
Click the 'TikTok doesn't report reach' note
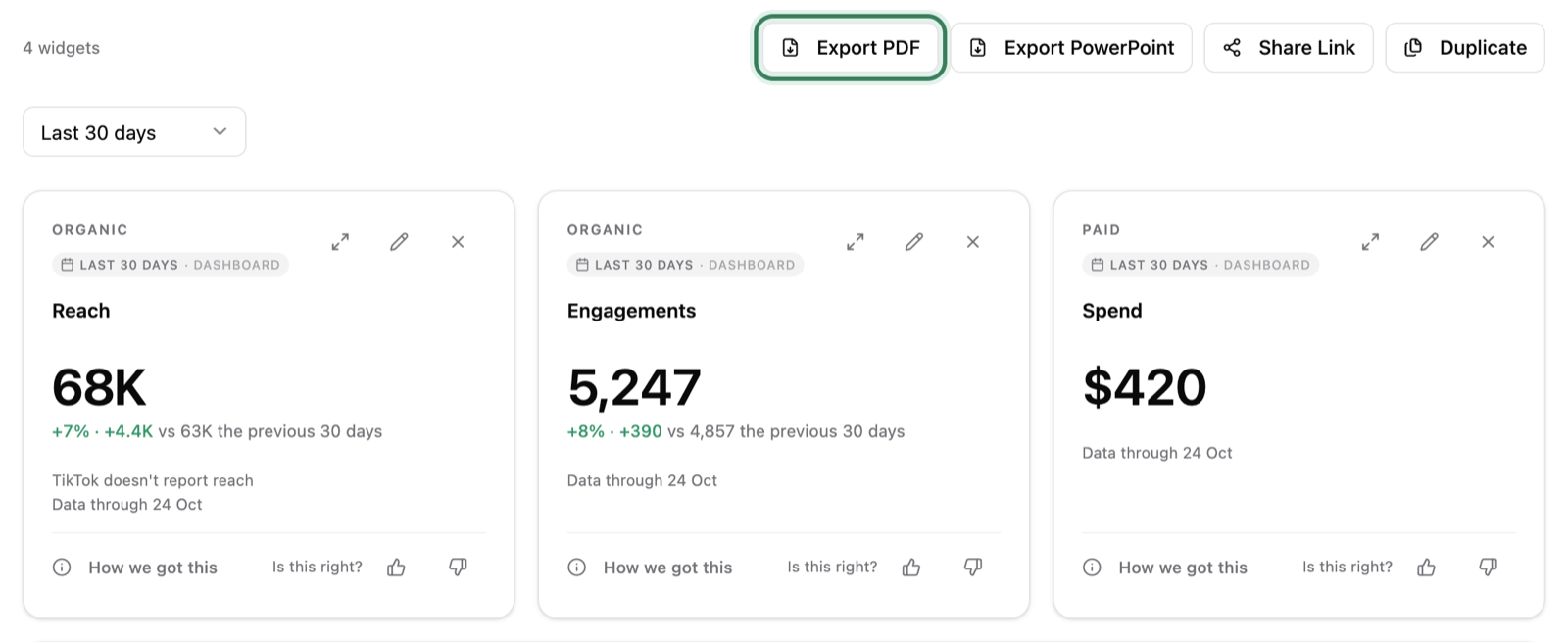point(153,480)
